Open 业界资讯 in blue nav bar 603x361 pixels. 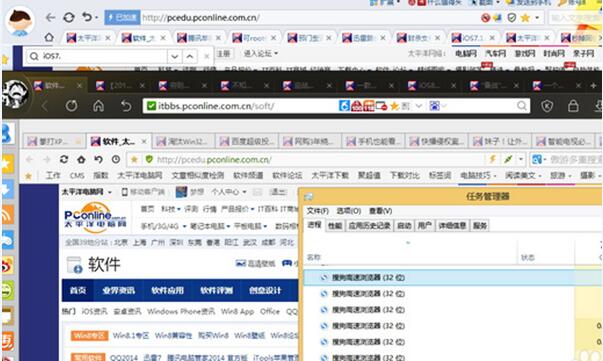[x=118, y=290]
